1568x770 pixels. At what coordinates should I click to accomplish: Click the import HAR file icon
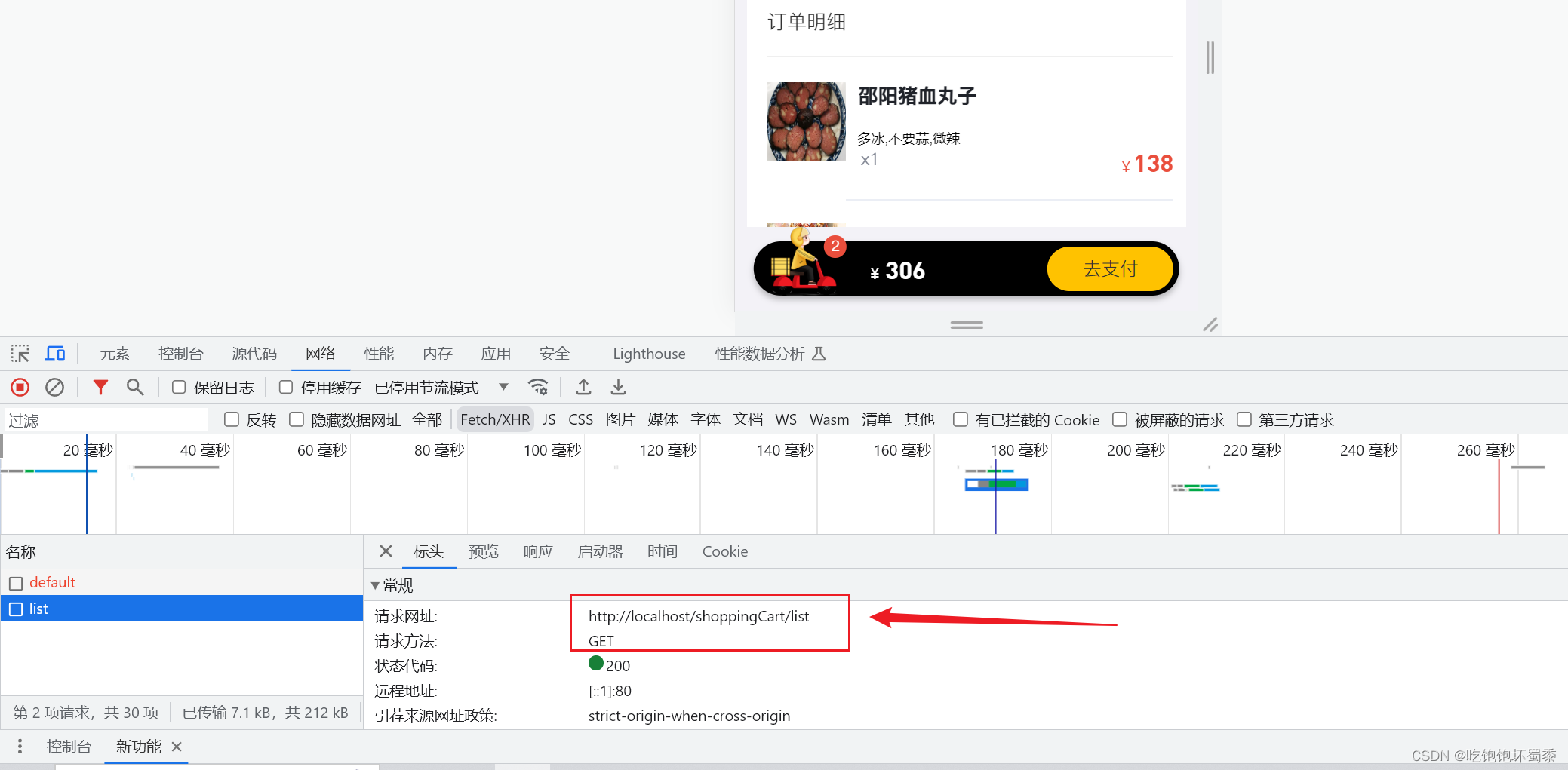click(583, 387)
